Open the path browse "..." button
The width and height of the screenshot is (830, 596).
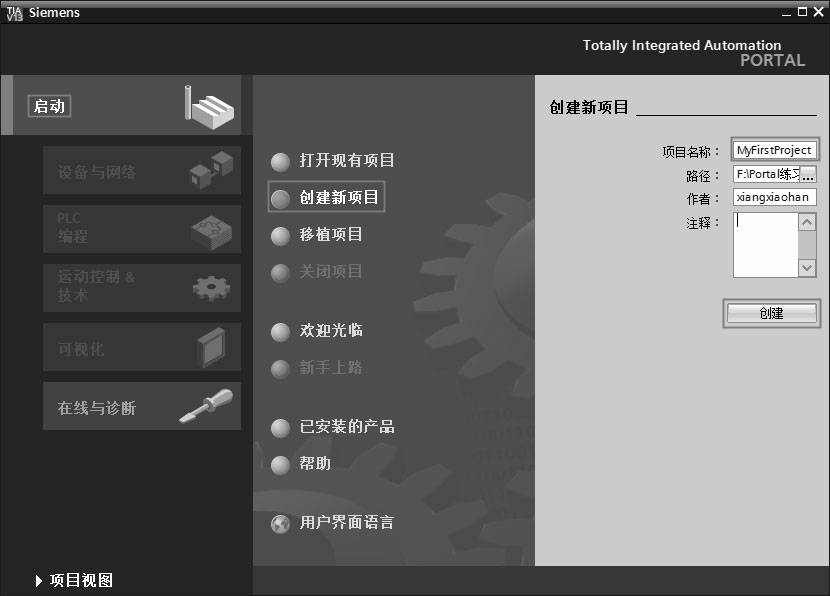(x=808, y=174)
